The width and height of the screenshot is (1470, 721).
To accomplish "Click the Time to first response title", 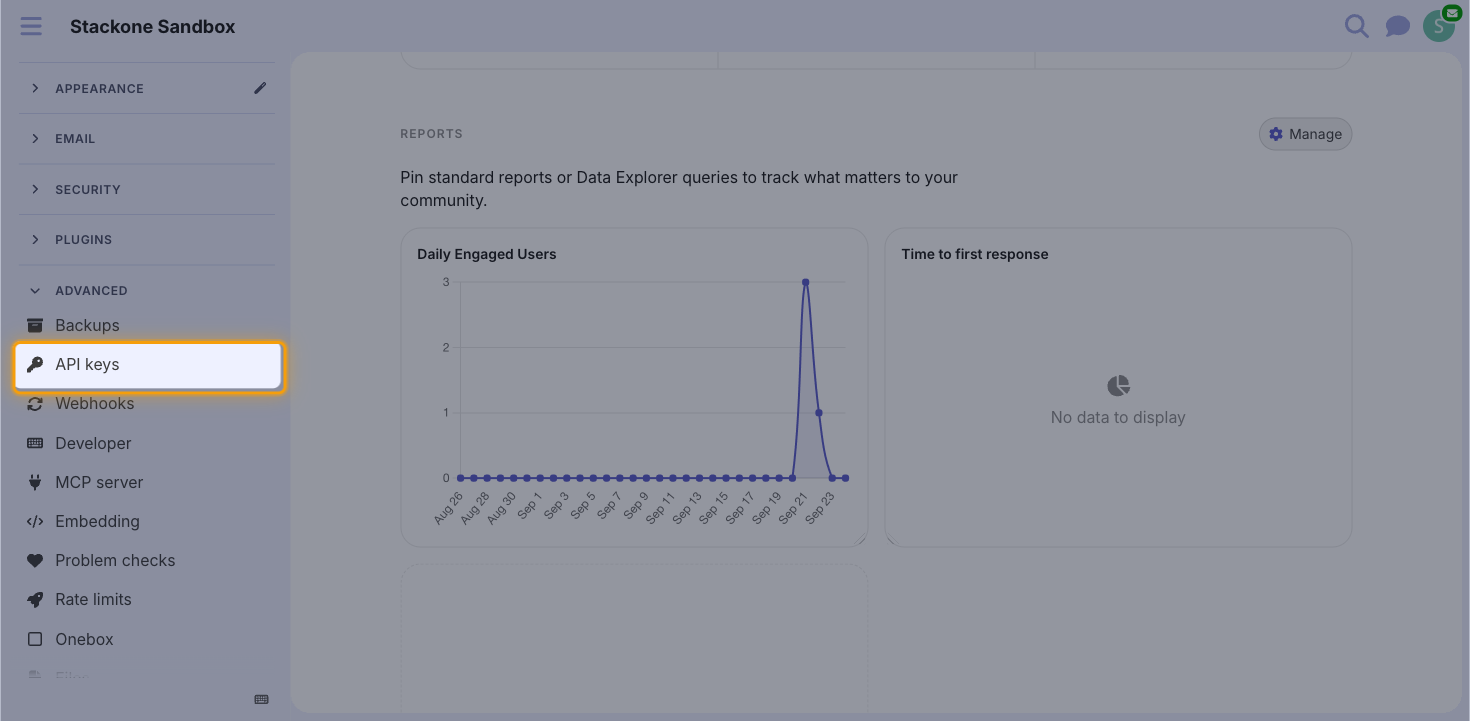I will tap(975, 254).
